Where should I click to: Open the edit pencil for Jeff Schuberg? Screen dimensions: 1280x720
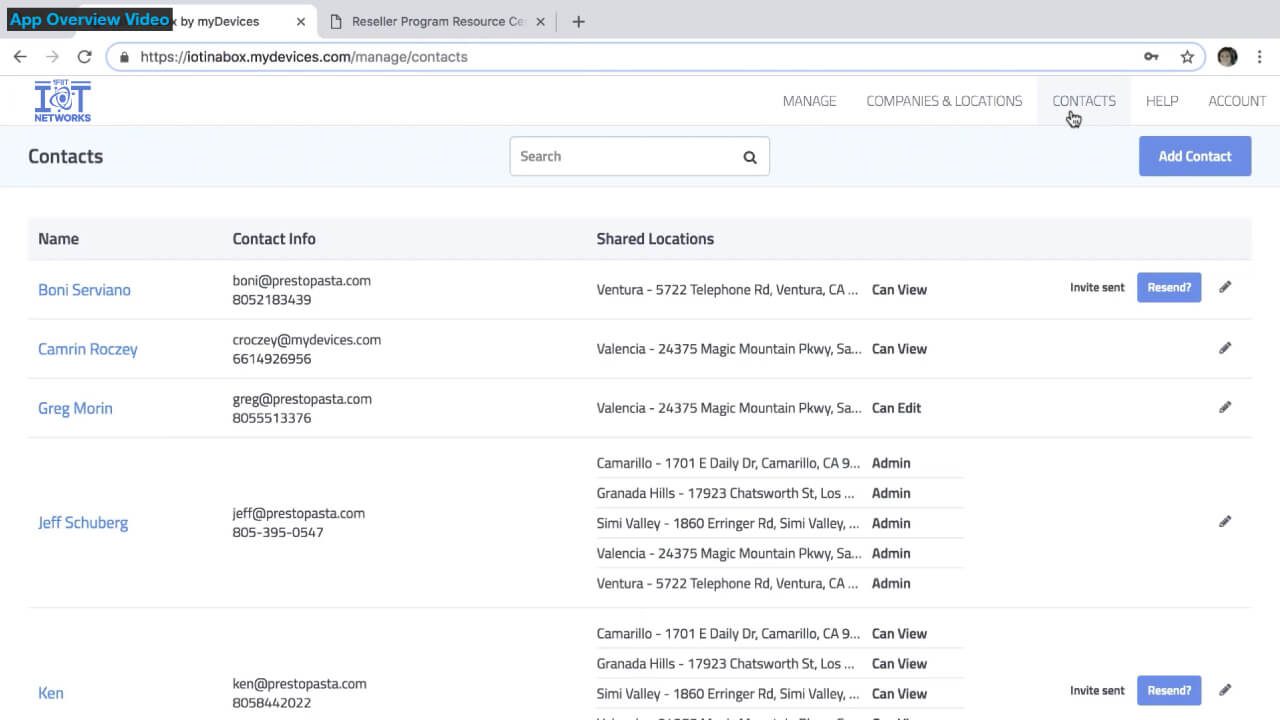coord(1225,521)
